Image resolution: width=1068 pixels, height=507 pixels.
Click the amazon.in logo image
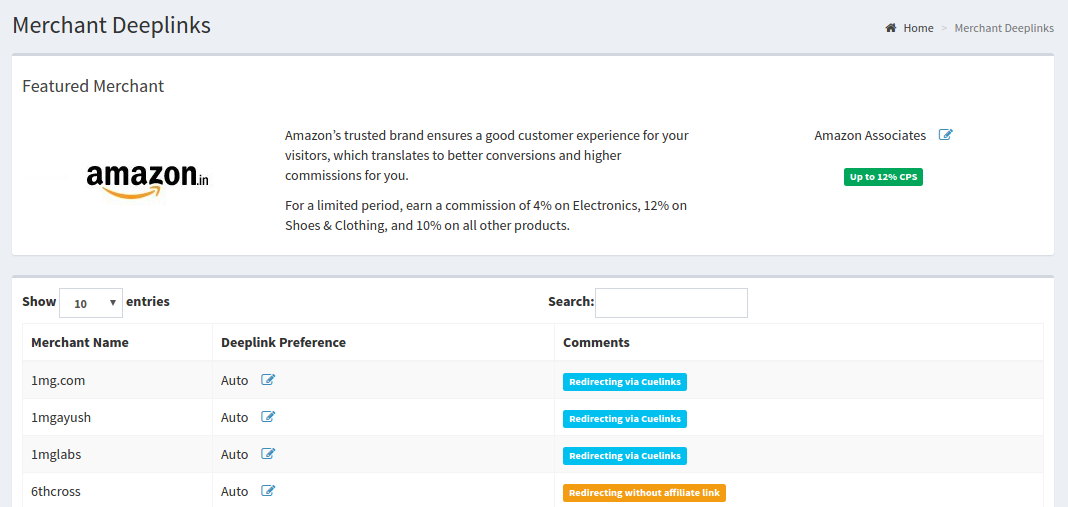pyautogui.click(x=148, y=181)
